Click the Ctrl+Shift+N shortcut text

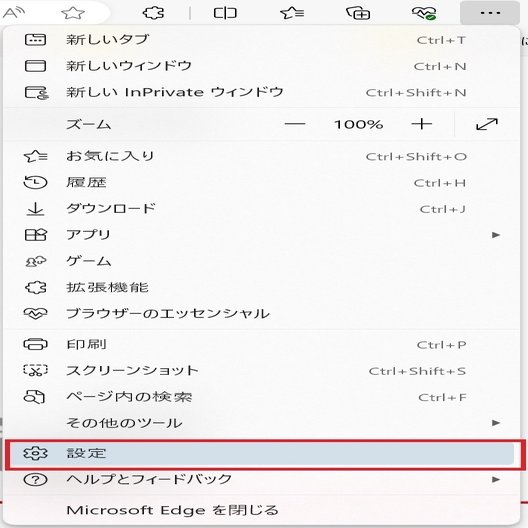(x=416, y=93)
